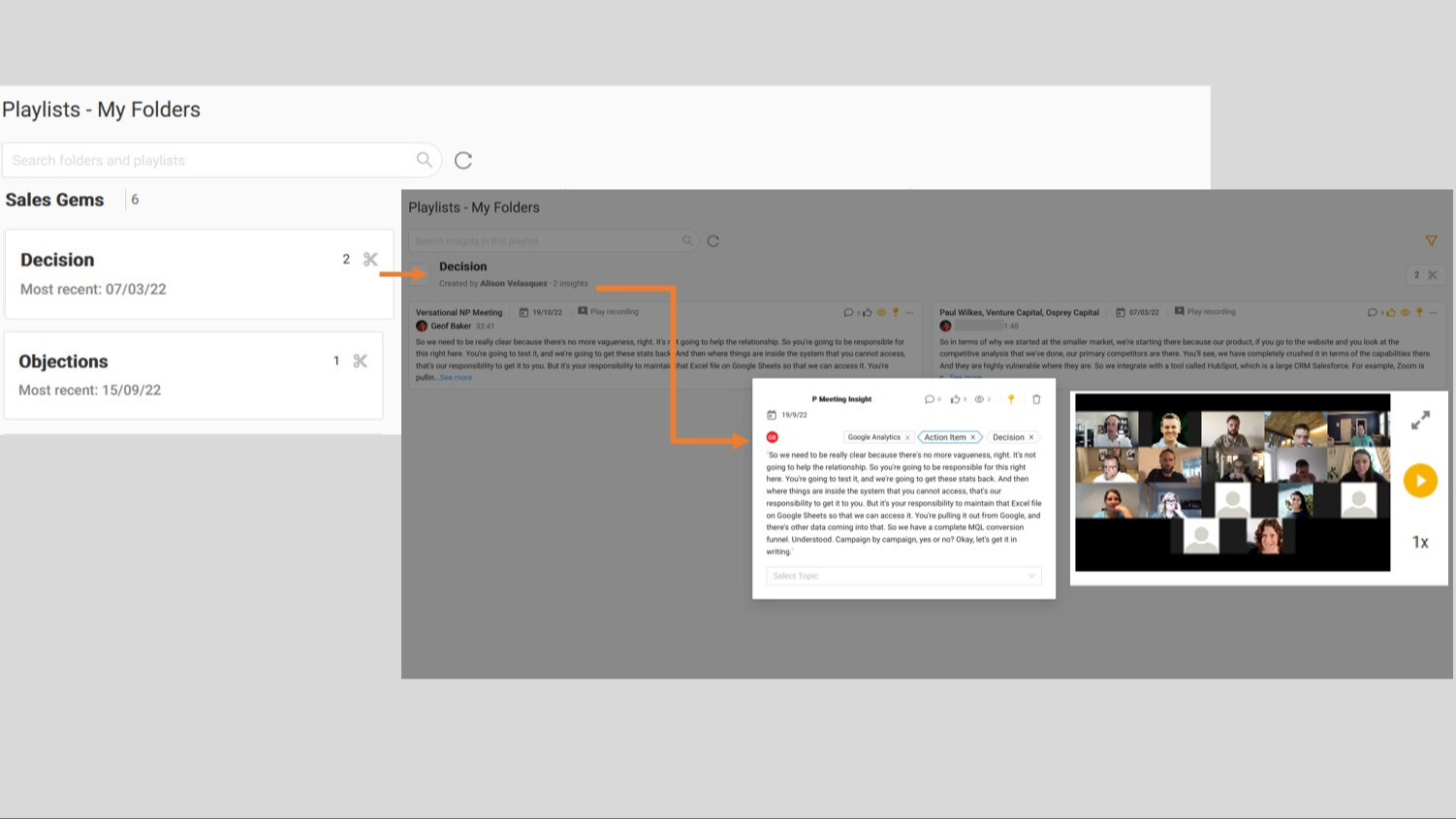Open comments via speech bubble in popup
This screenshot has height=819, width=1456.
[930, 399]
